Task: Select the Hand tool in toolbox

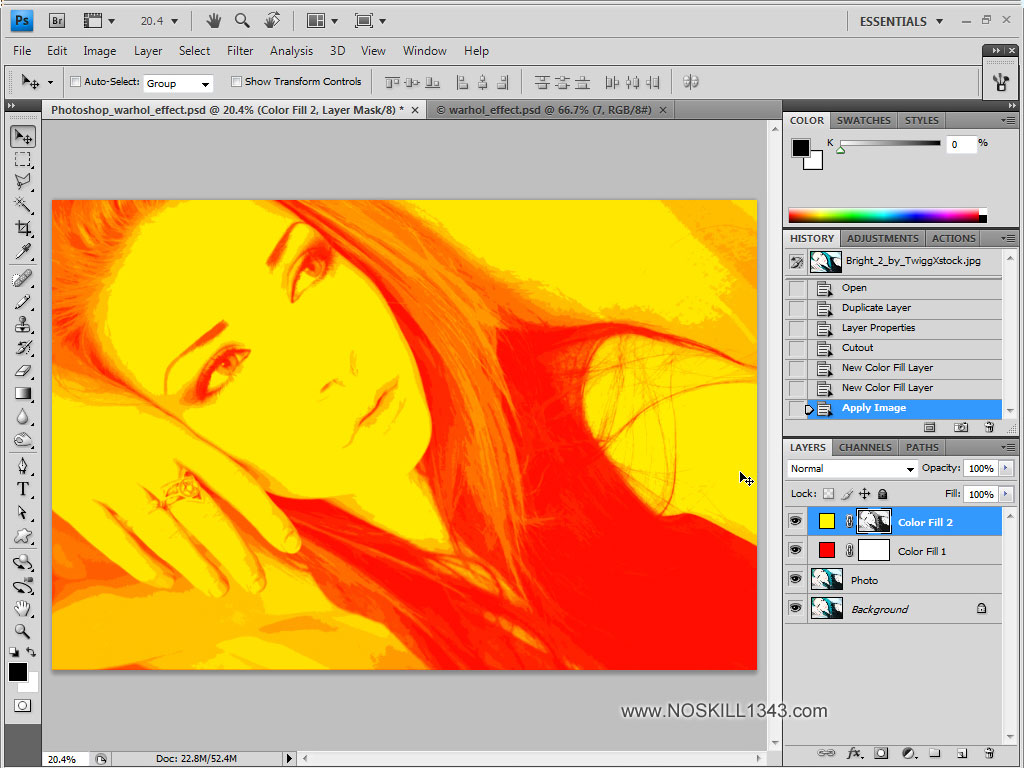Action: (x=23, y=609)
